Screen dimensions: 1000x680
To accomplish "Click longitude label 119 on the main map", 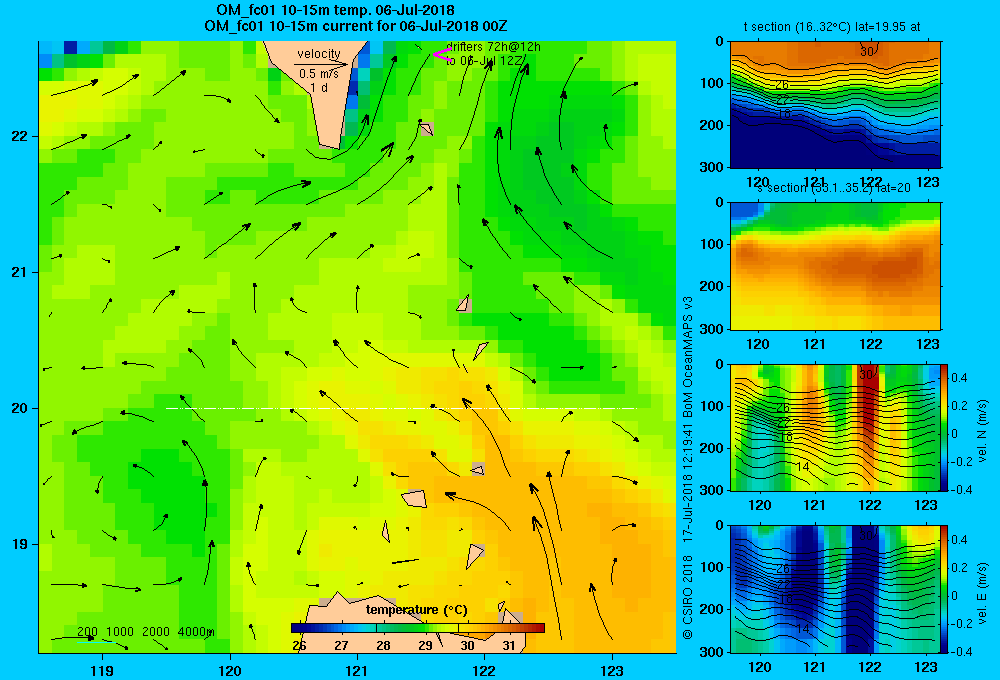I will point(102,670).
